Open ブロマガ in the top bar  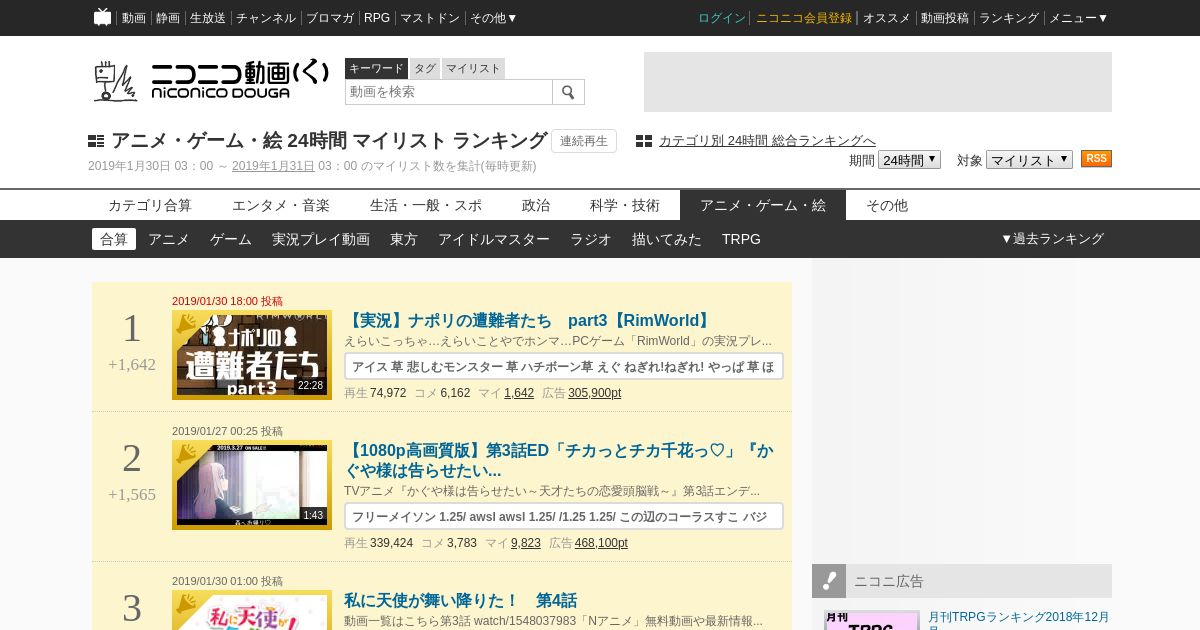click(330, 18)
